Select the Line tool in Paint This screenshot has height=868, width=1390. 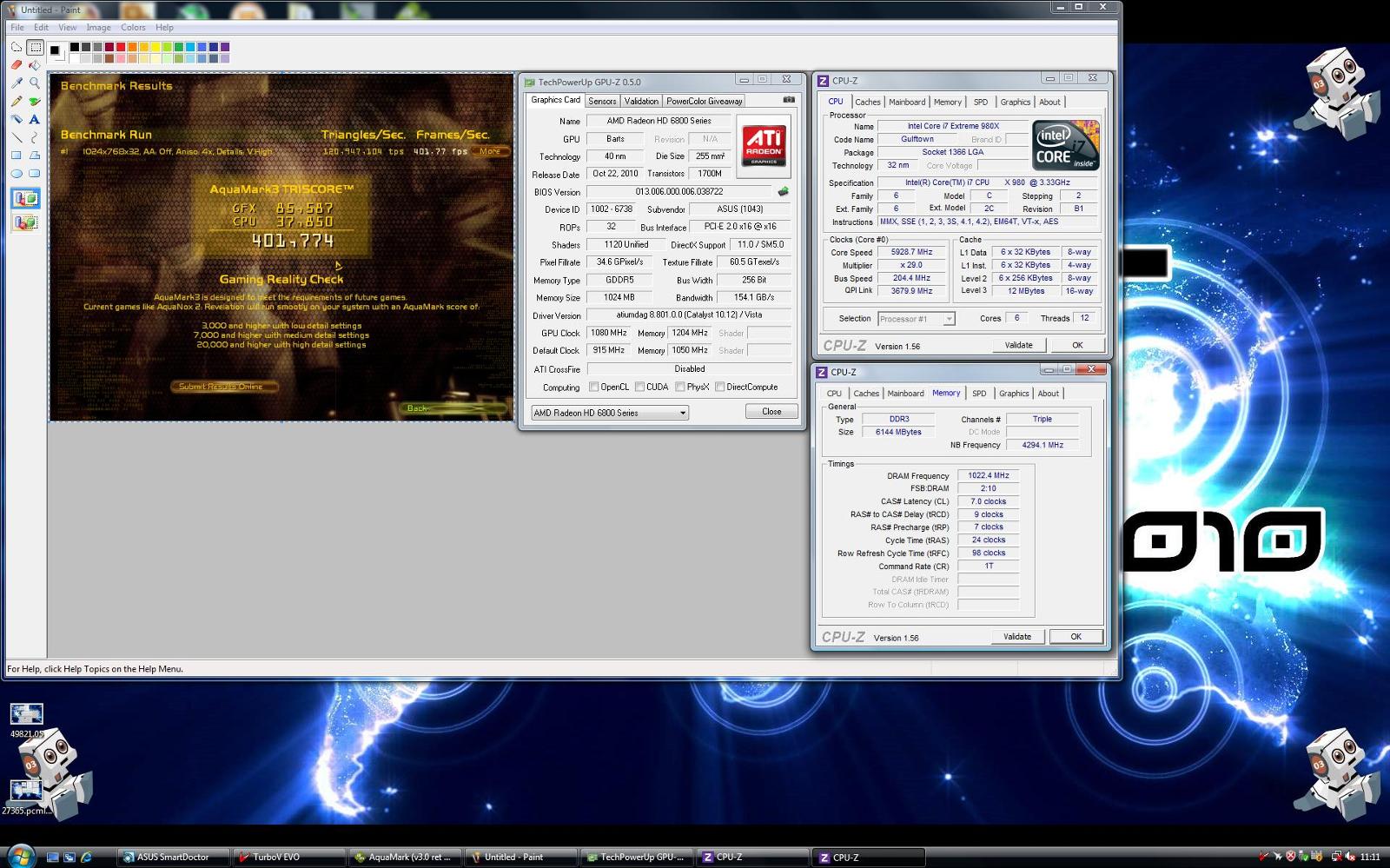click(17, 137)
